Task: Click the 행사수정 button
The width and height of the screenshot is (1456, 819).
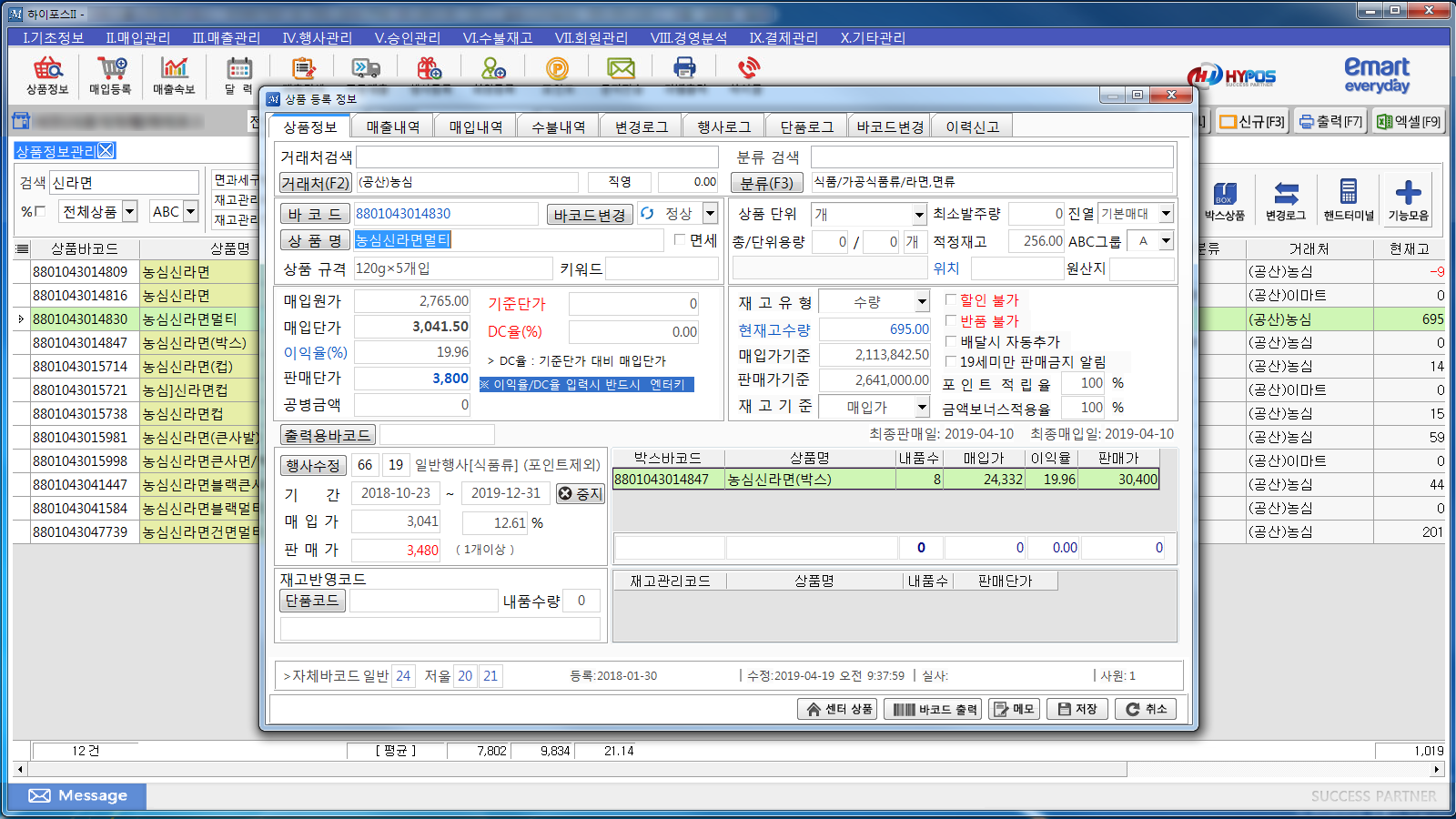Action: click(x=313, y=465)
